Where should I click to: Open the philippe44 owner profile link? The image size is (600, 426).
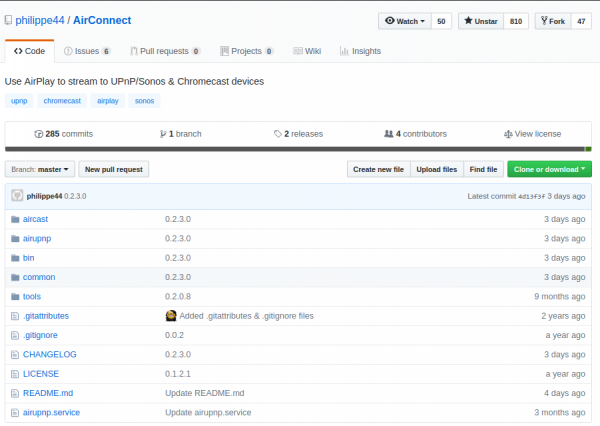coord(40,20)
